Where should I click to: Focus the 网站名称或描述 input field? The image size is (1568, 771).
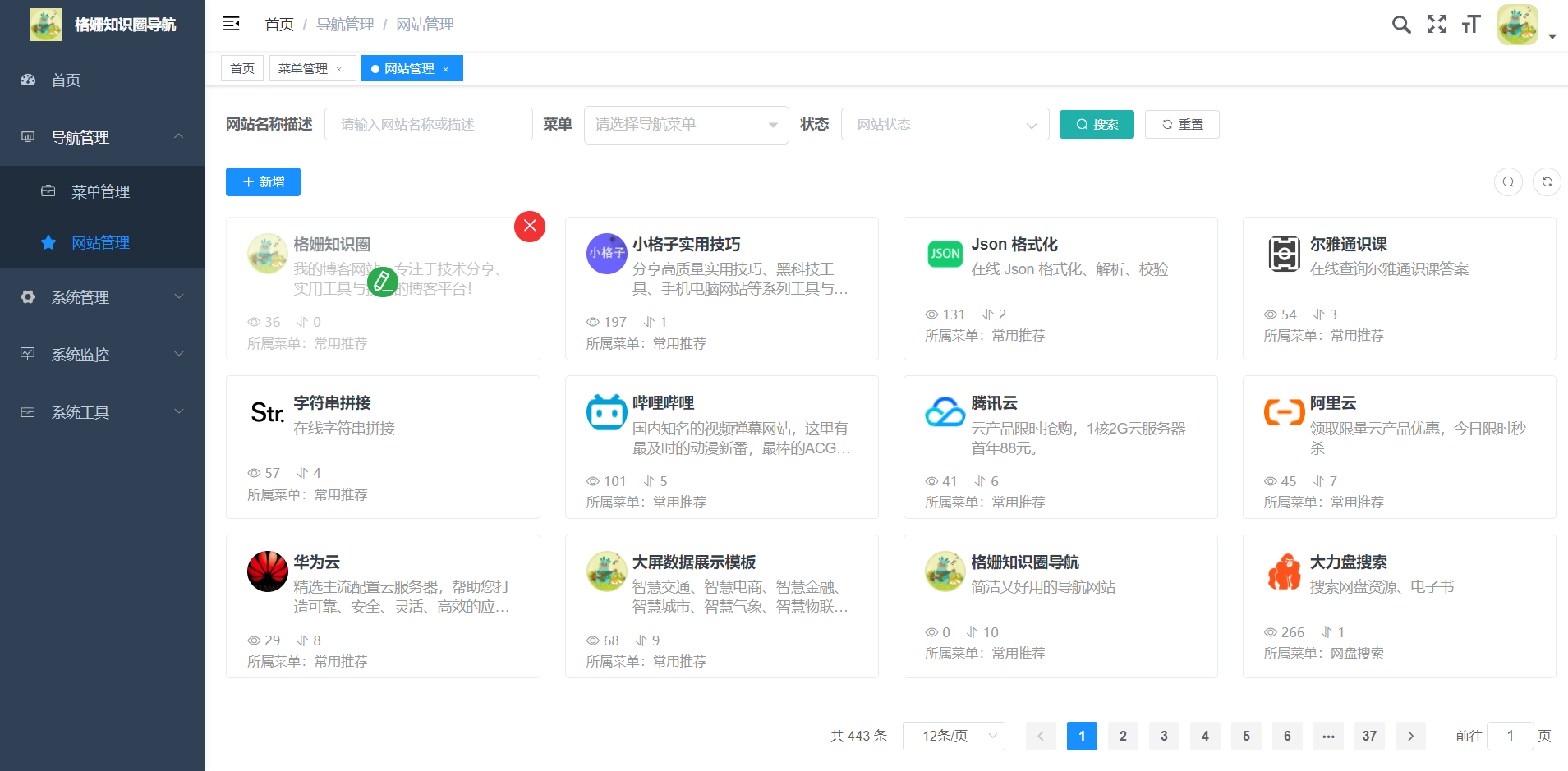(429, 124)
